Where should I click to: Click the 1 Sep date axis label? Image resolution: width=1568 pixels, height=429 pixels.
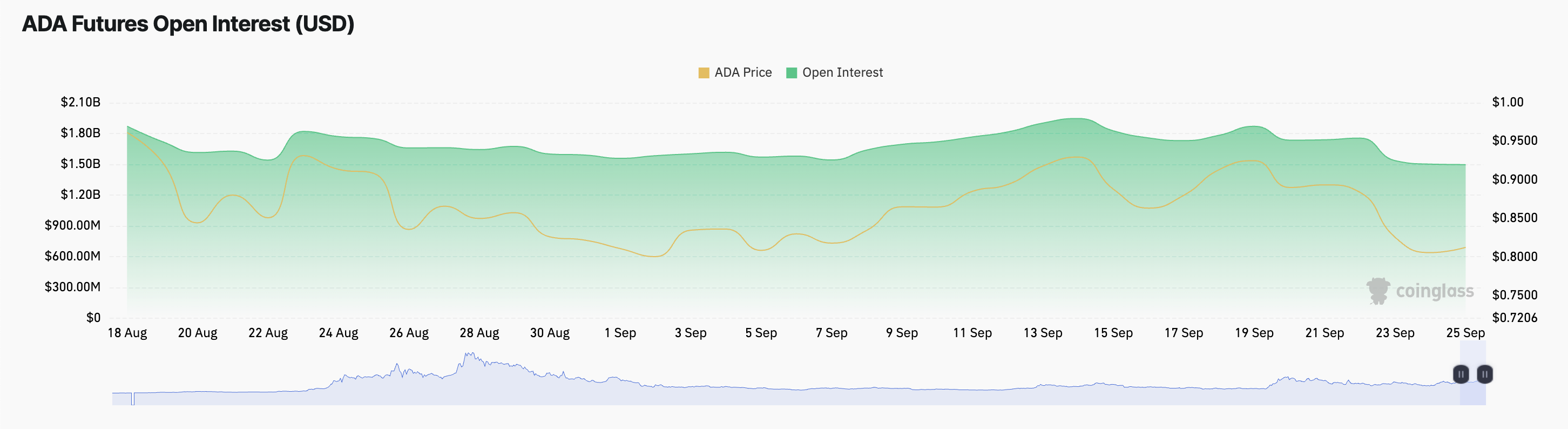(x=620, y=333)
